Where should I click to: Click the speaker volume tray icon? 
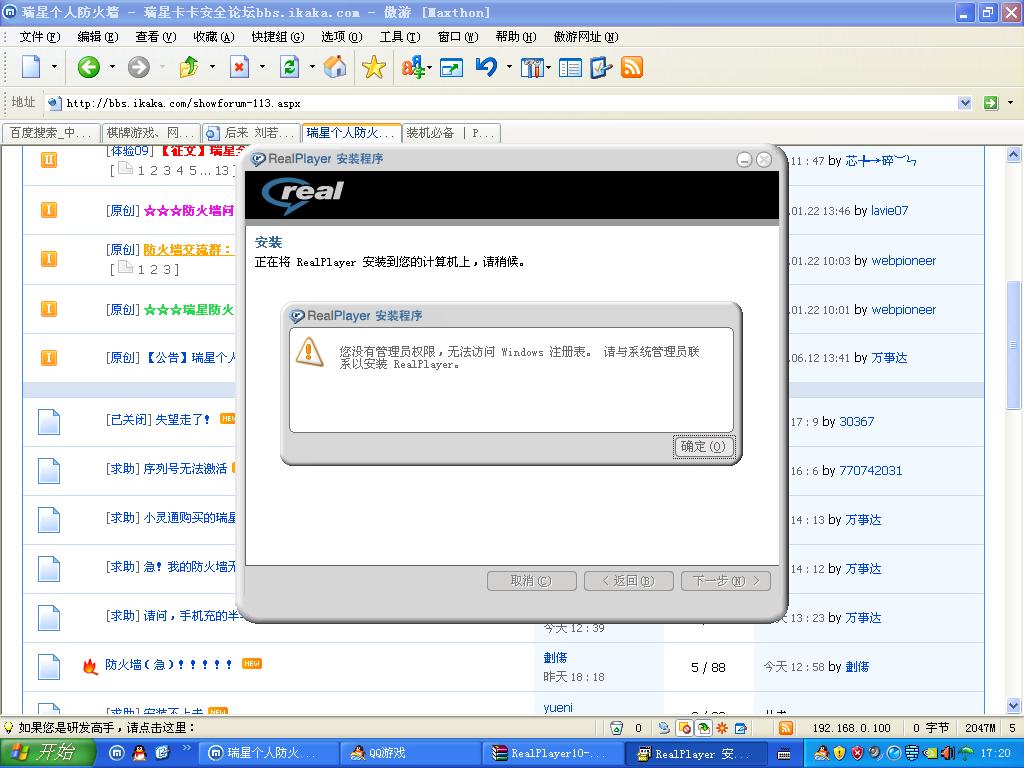coord(948,753)
